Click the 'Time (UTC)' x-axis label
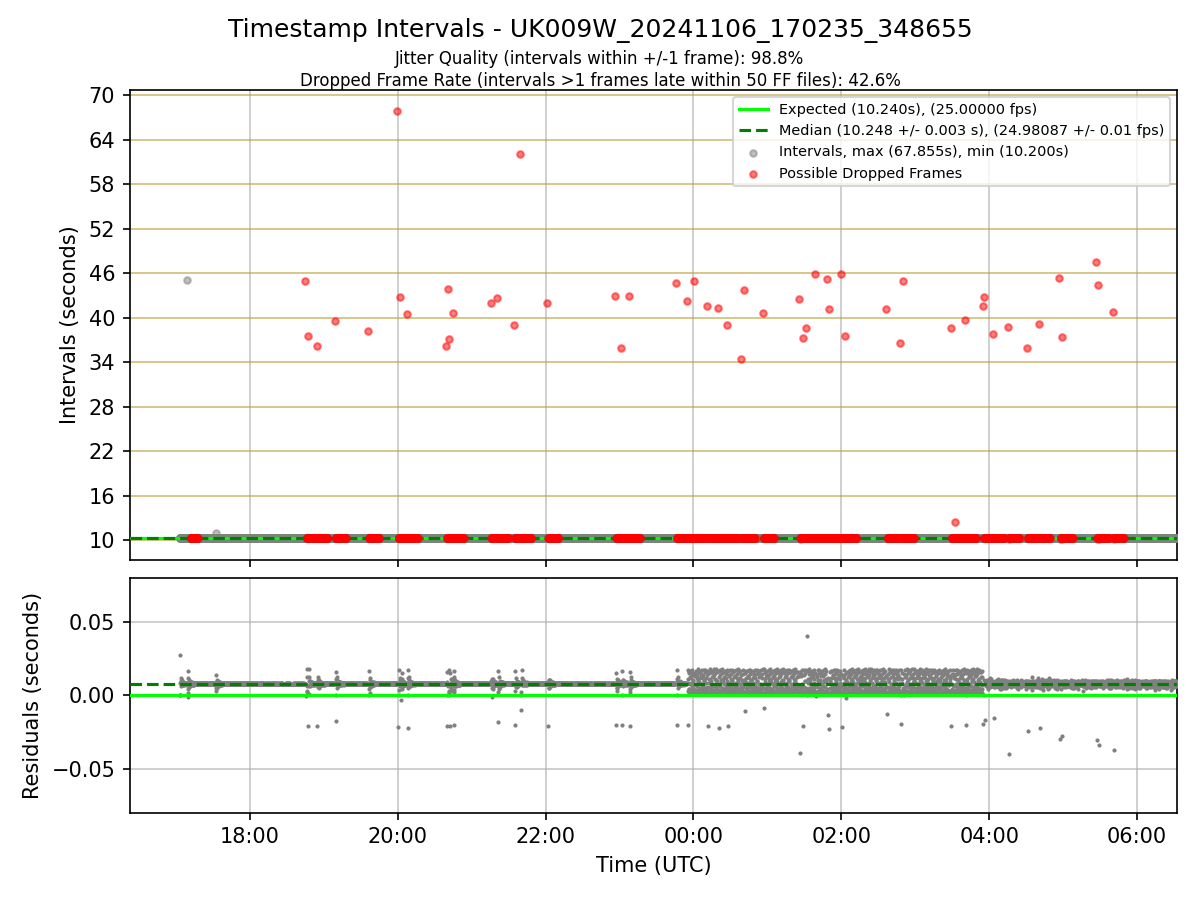 [653, 865]
